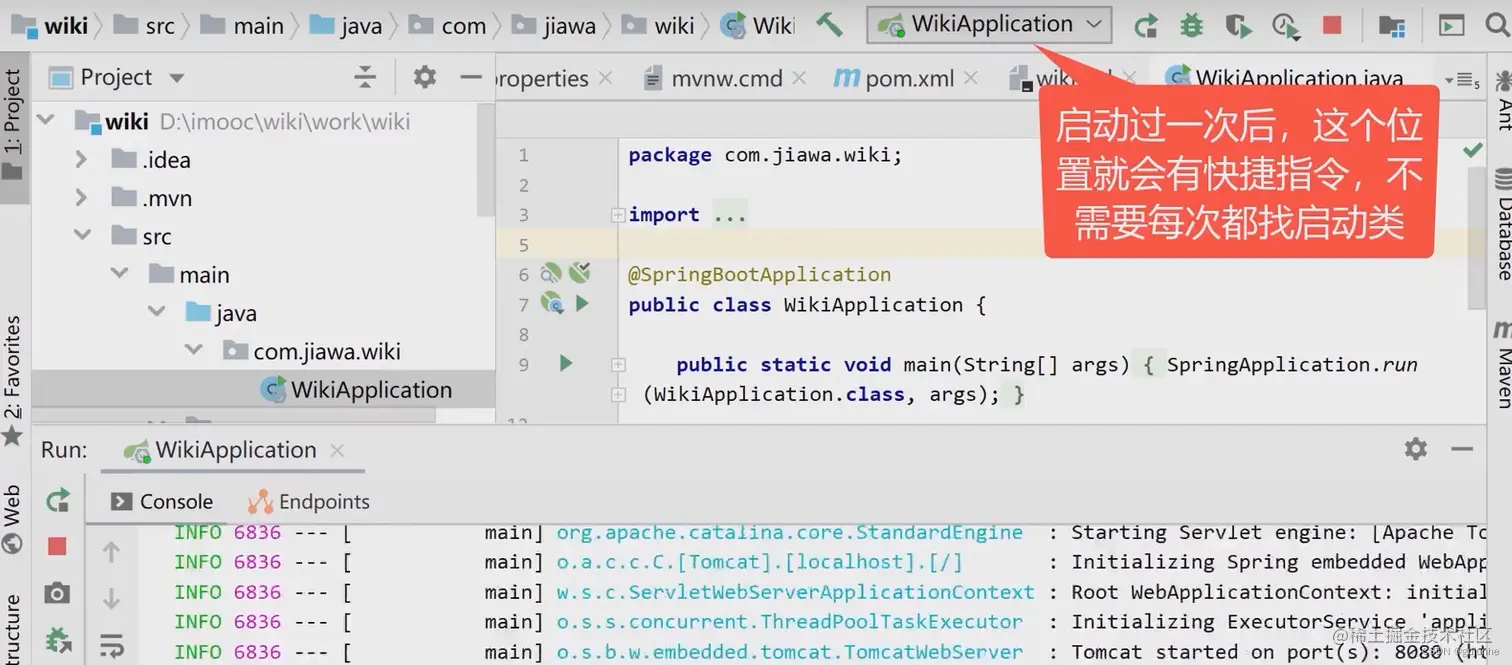Jump down the stack trace with the down arrow
The height and width of the screenshot is (665, 1512).
(x=111, y=598)
